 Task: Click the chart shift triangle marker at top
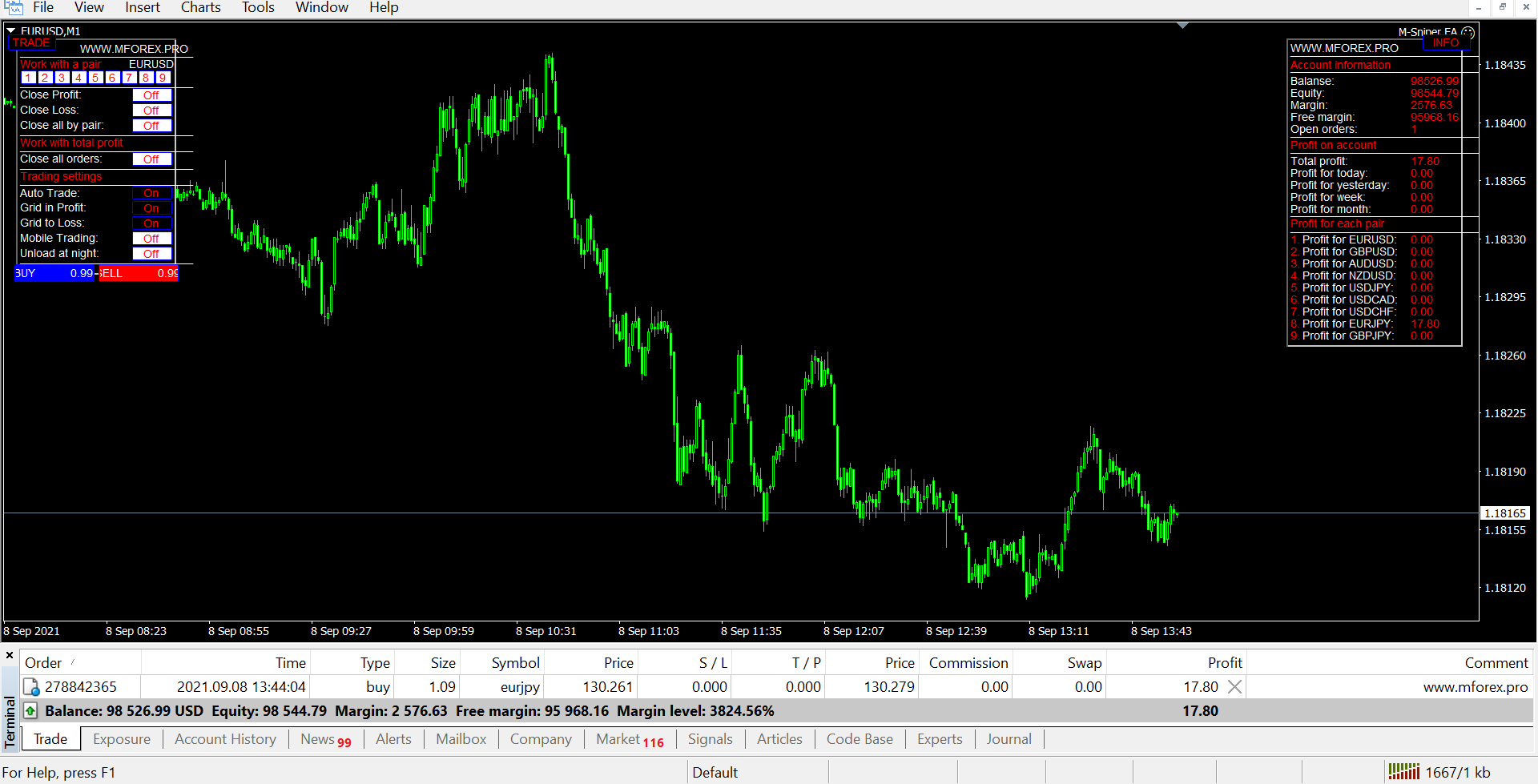tap(1182, 26)
